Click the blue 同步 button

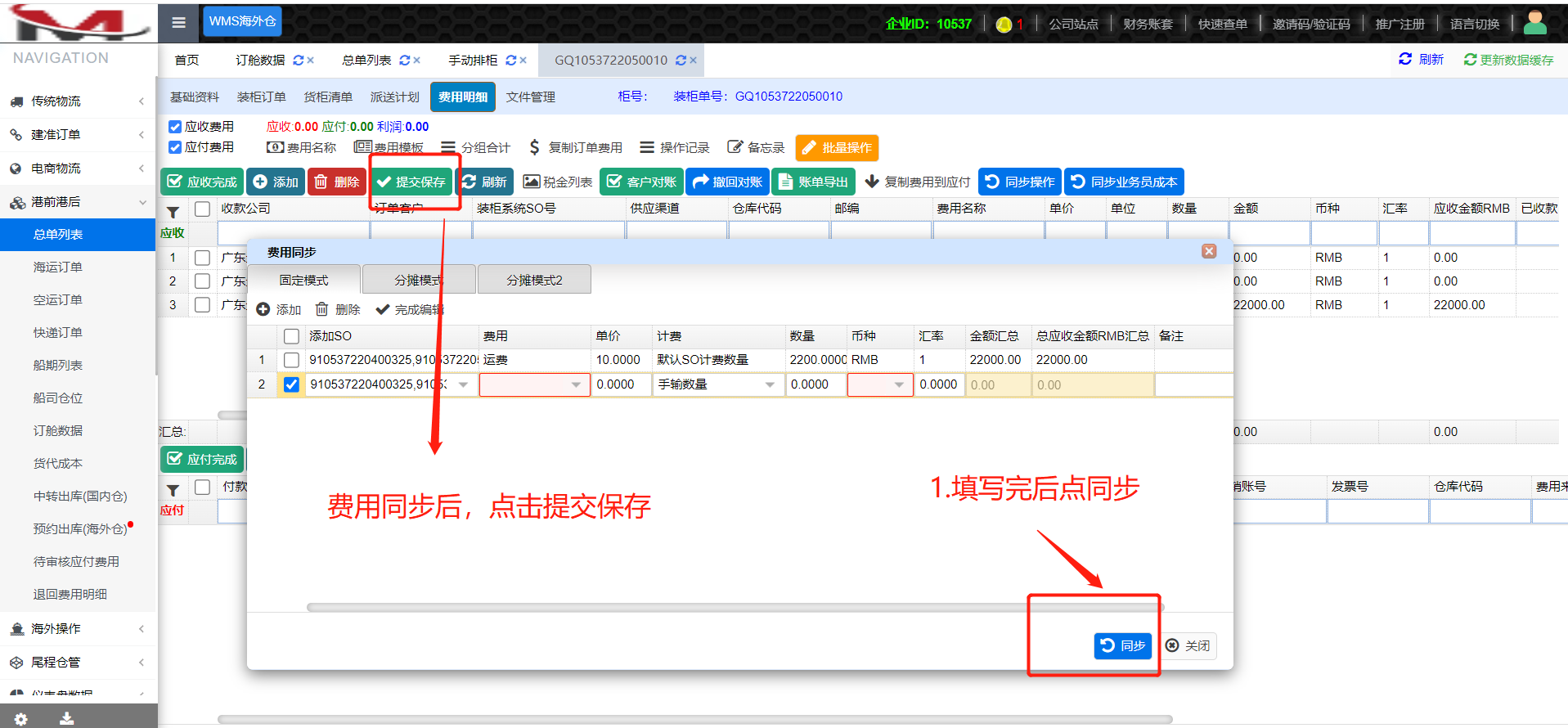pyautogui.click(x=1122, y=645)
